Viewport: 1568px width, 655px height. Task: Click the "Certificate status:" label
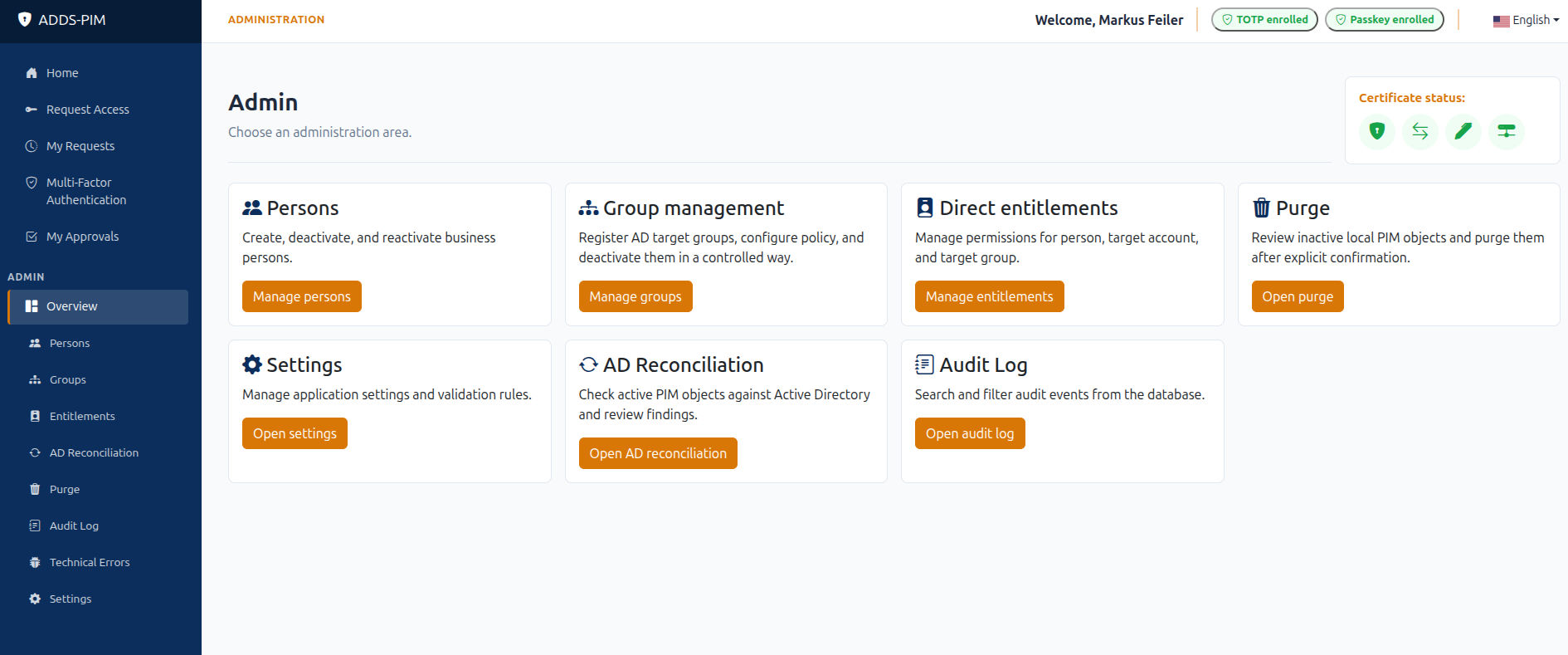(x=1412, y=98)
